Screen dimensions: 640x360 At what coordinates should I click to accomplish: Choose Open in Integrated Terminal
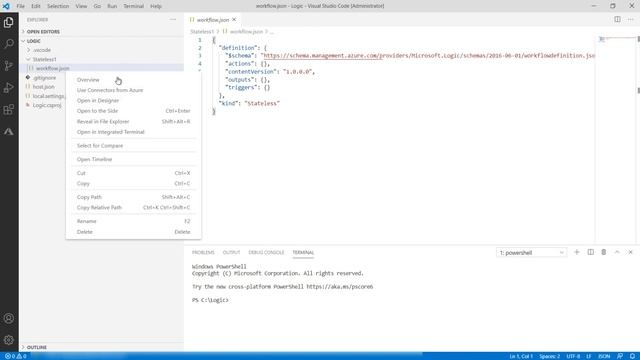[133, 132]
